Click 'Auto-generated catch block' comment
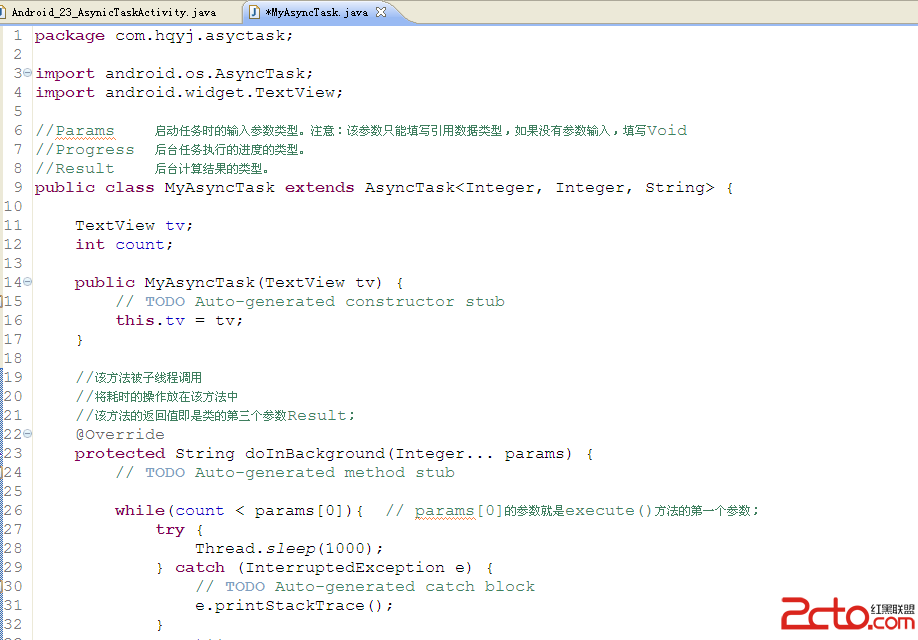The height and width of the screenshot is (640, 918). (x=405, y=587)
